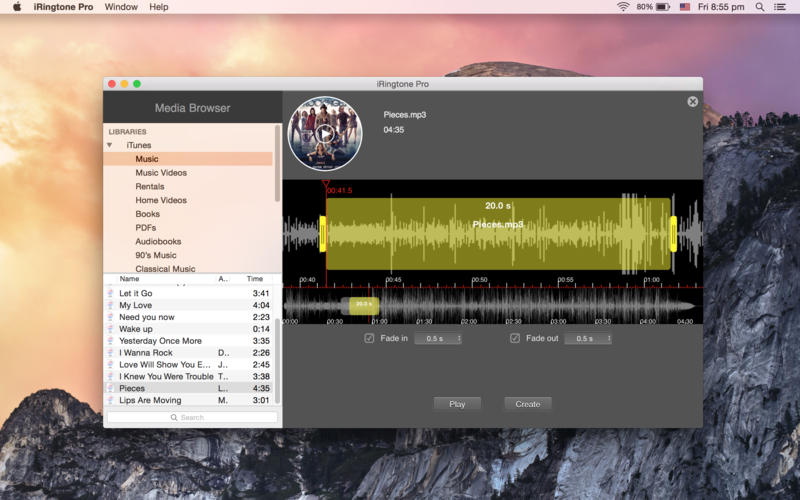This screenshot has width=800, height=500.
Task: Open the Help menu
Action: [x=159, y=7]
